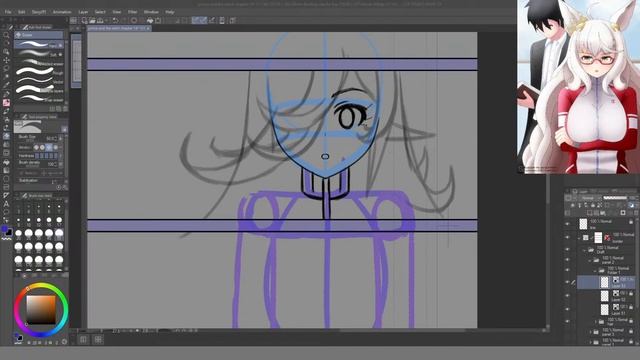The image size is (640, 360).
Task: Click lock icon on the line layer
Action: (631, 222)
